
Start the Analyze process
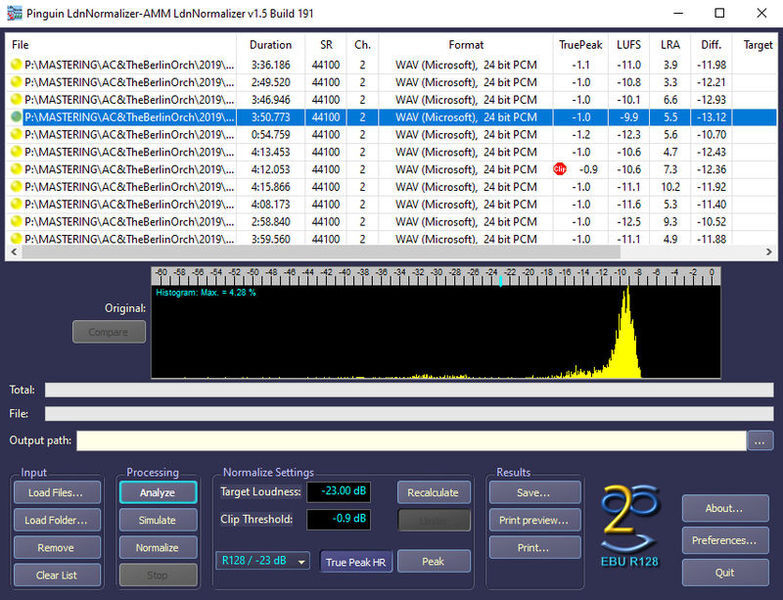click(x=158, y=493)
